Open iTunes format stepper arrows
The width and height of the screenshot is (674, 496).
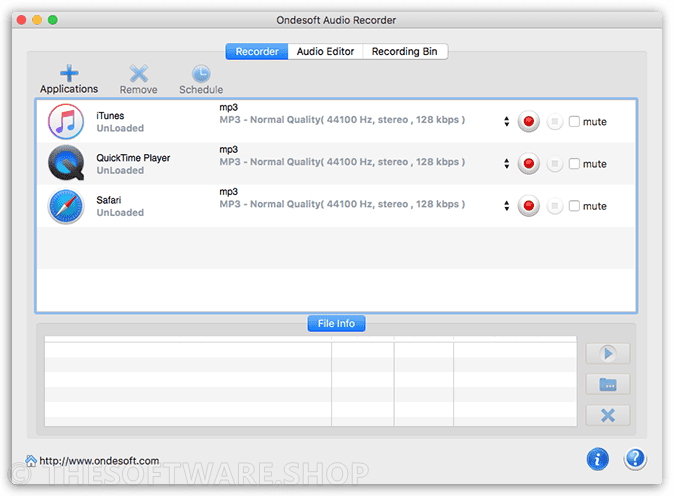(x=507, y=122)
